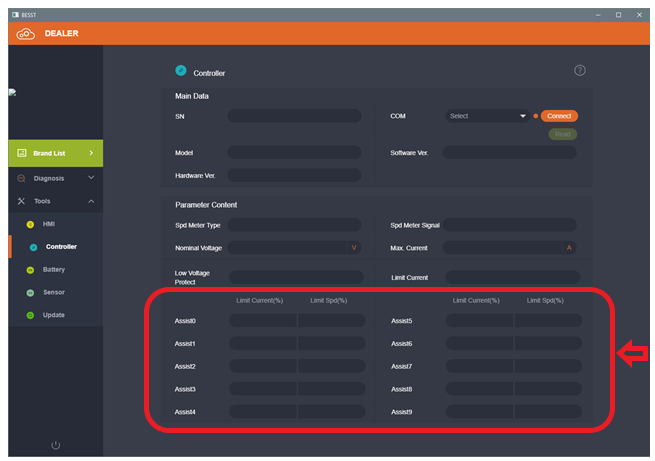This screenshot has width=655, height=461.
Task: Click the Spd Meter Type field
Action: pyautogui.click(x=294, y=225)
